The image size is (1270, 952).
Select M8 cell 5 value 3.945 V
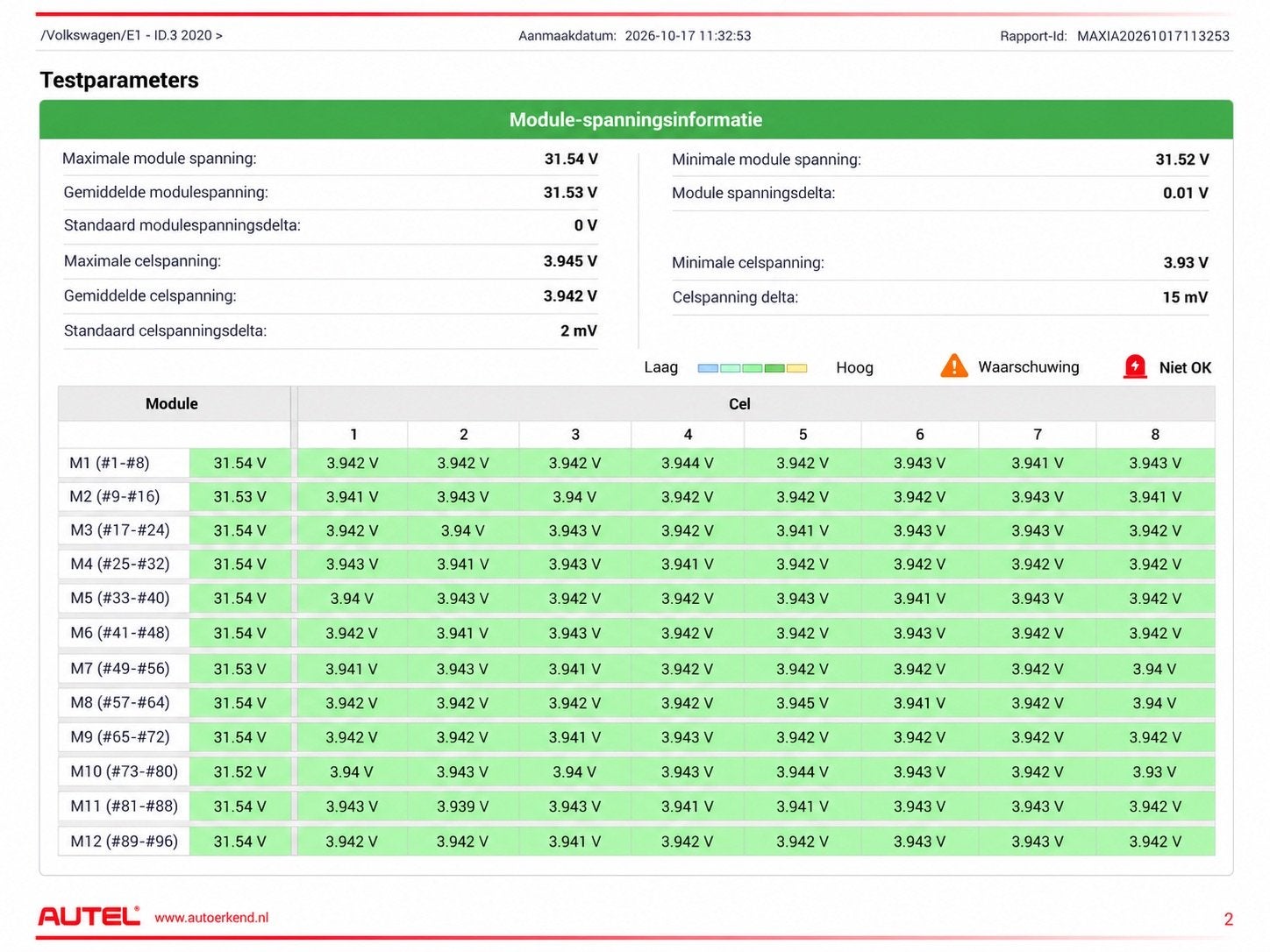coord(802,703)
